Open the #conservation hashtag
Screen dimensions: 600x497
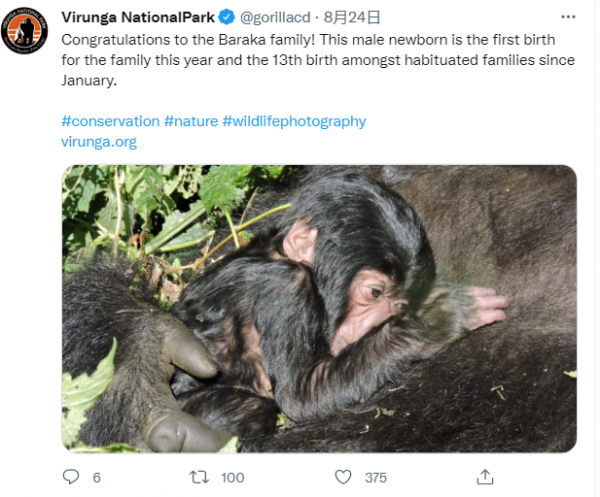[x=110, y=121]
